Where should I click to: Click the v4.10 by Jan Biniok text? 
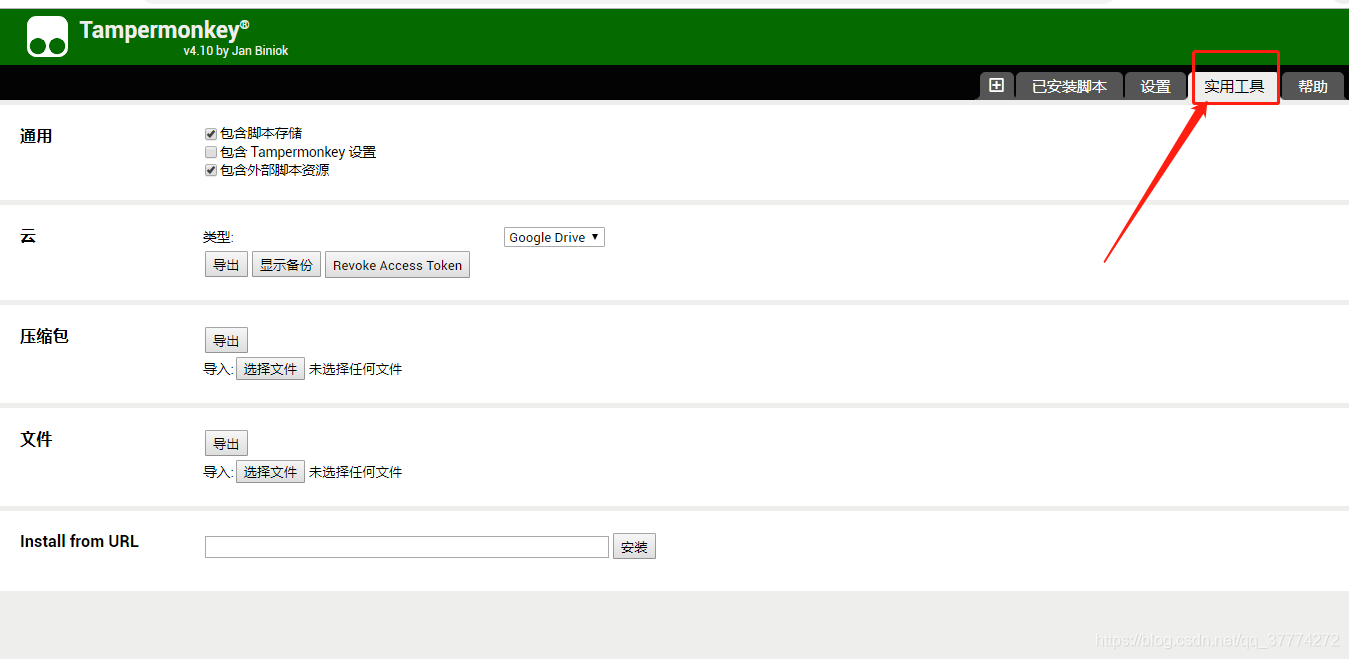coord(236,51)
